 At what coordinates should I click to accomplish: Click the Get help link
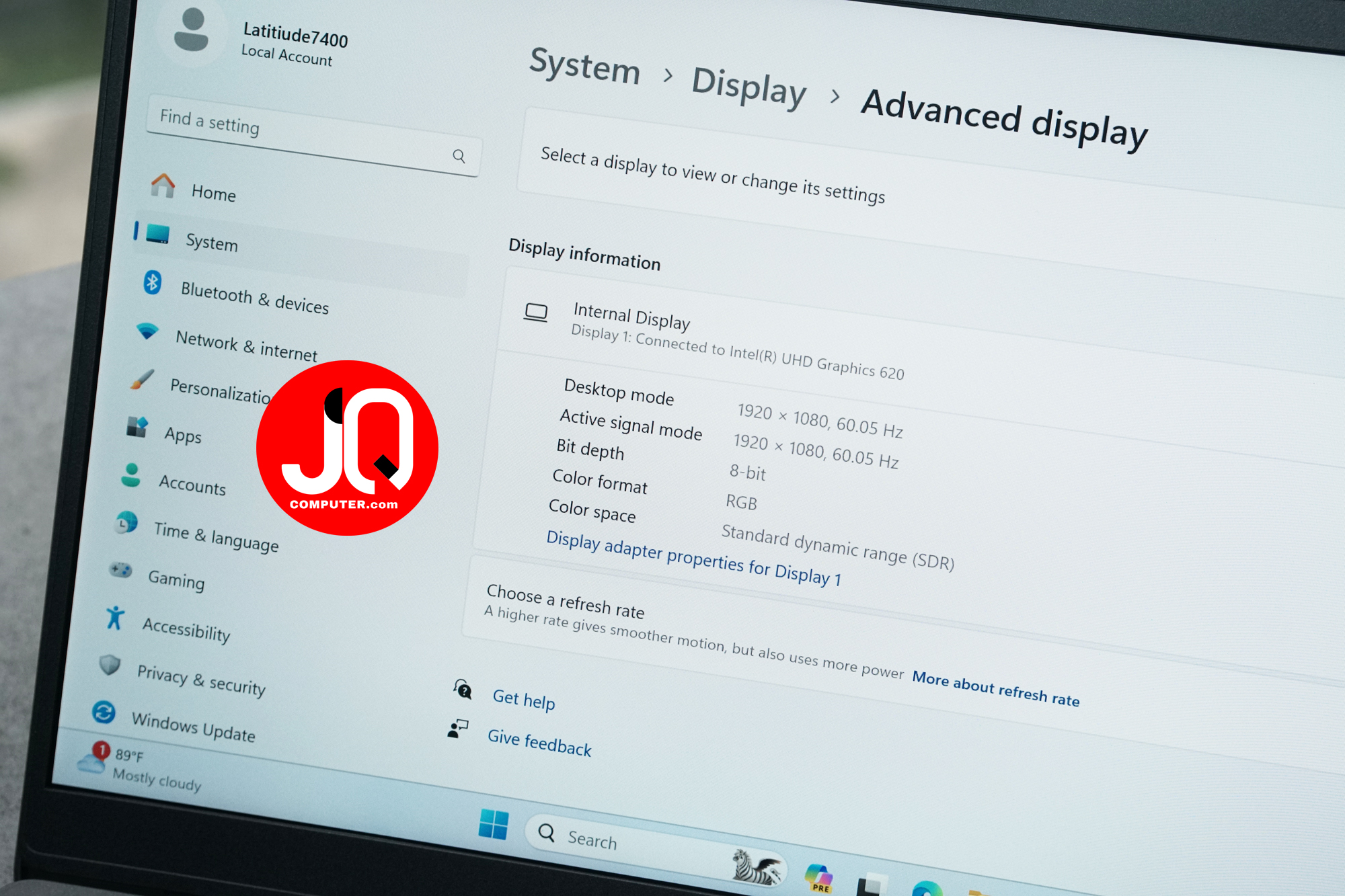click(x=524, y=699)
